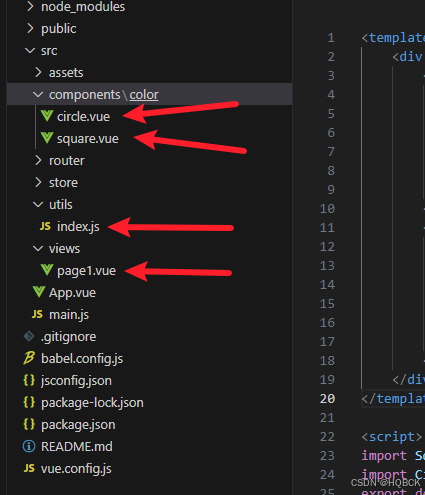Click the info icon beside README.md
This screenshot has width=425, height=495.
point(29,446)
